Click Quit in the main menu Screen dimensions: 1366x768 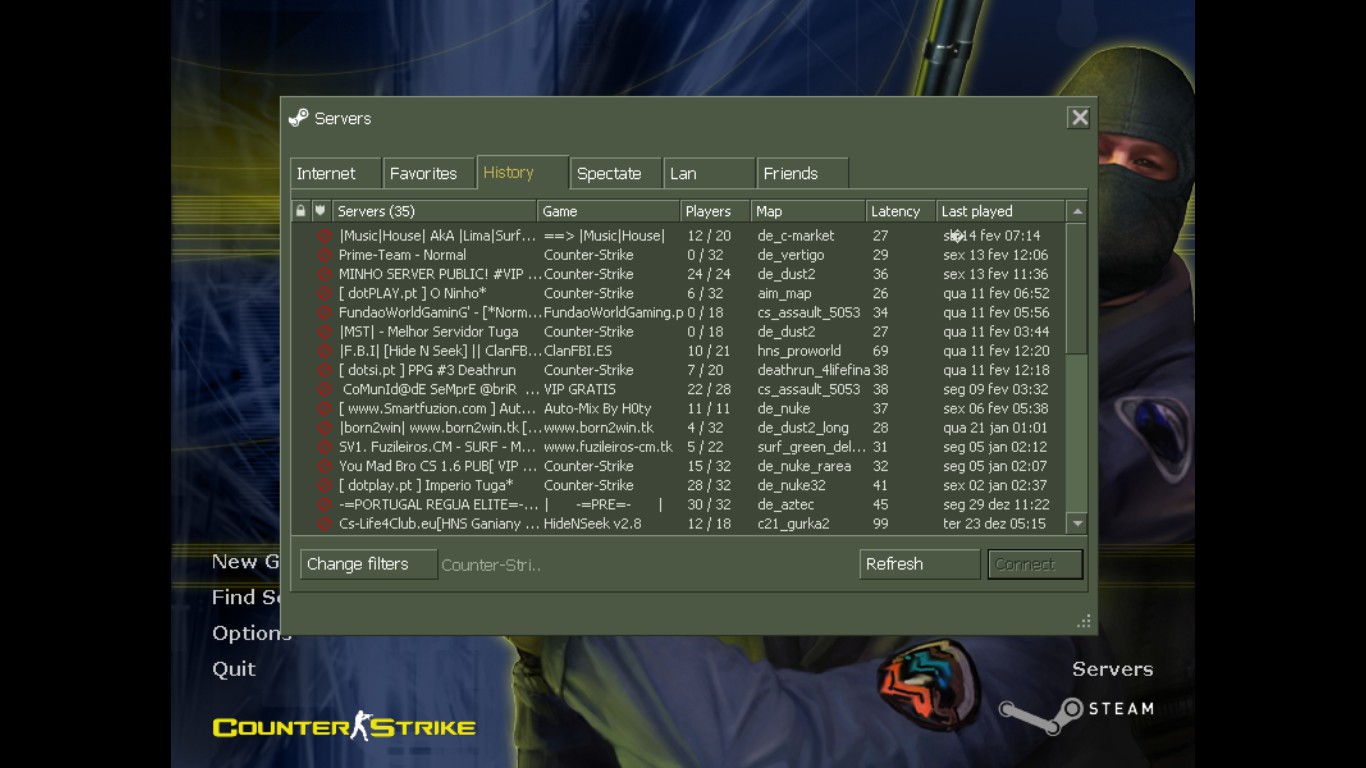(234, 669)
